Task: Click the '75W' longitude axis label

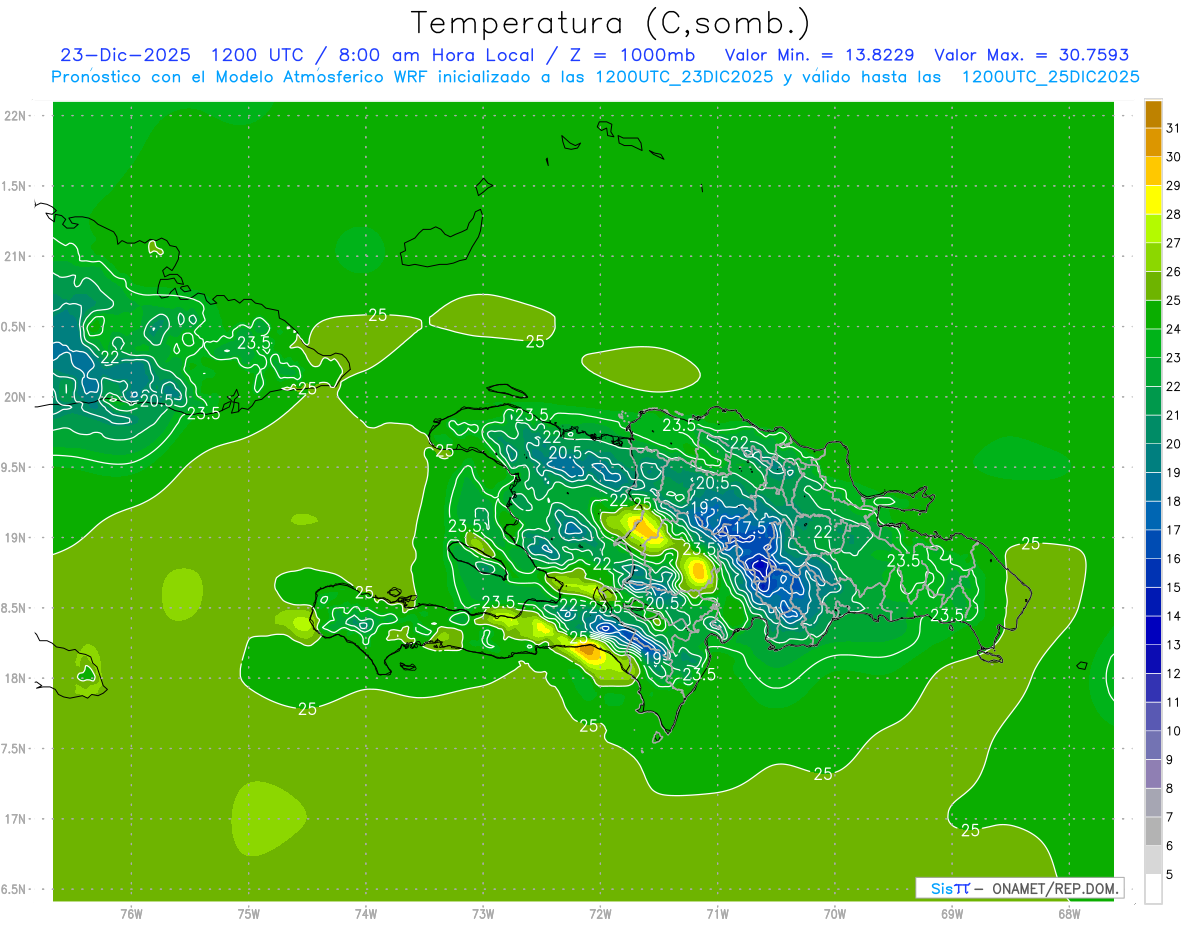Action: pyautogui.click(x=249, y=913)
